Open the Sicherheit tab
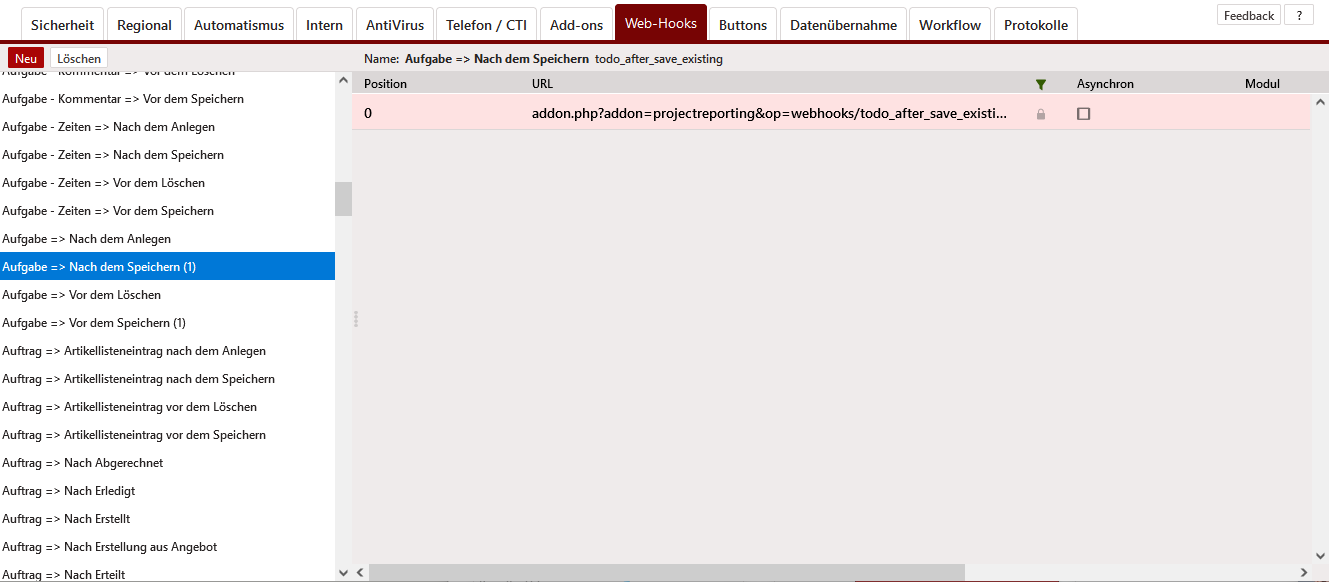Viewport: 1329px width, 582px height. [62, 25]
